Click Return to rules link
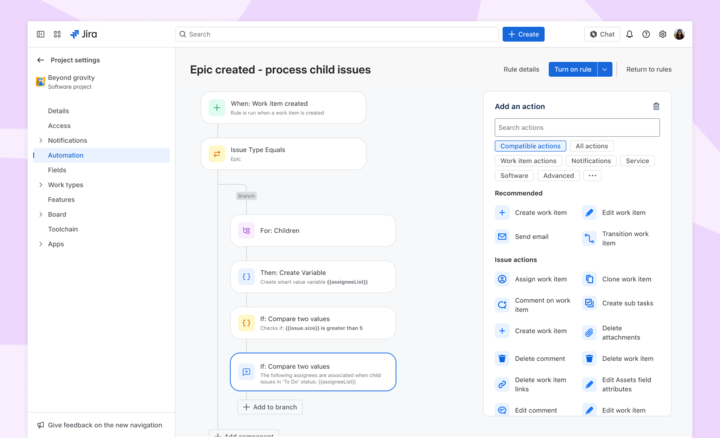Viewport: 720px width, 438px height. pos(648,69)
